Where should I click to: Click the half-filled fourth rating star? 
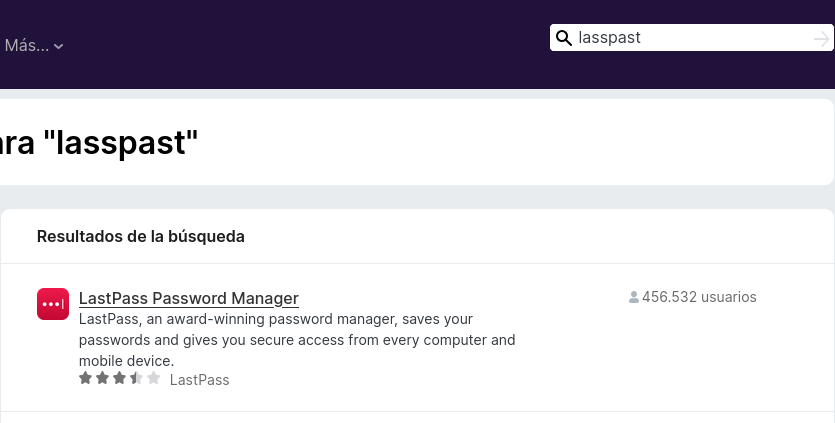point(136,378)
